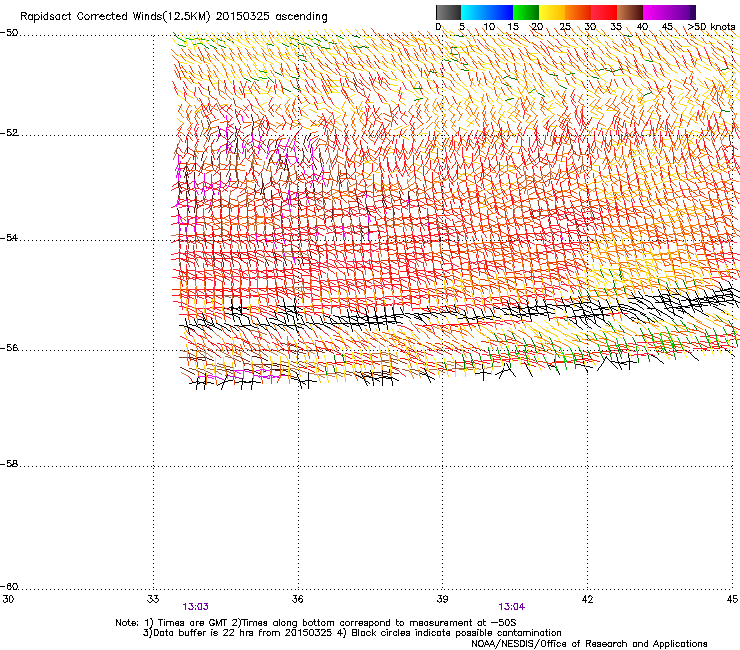This screenshot has height=650, width=740.
Task: Pick the green 15-20 knots color band
Action: pos(526,12)
